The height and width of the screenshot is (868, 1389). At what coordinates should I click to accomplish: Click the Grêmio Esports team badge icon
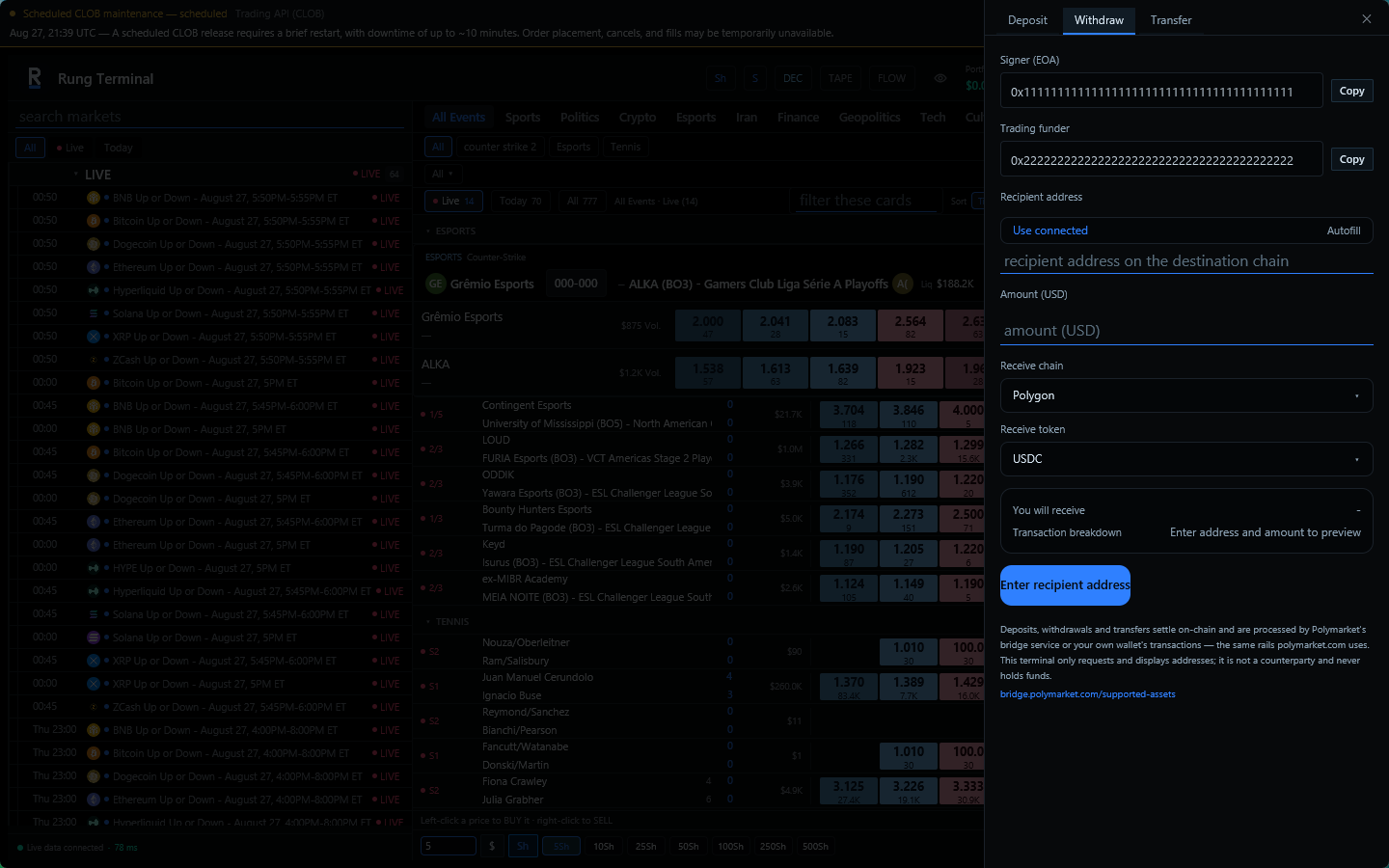pos(436,284)
